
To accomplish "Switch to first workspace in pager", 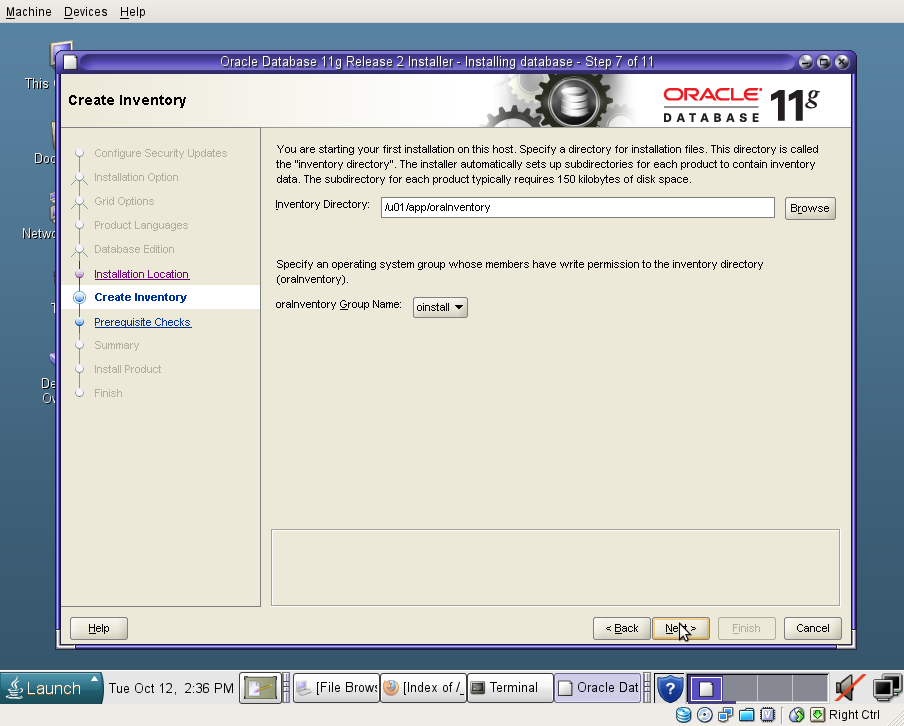I will [705, 688].
